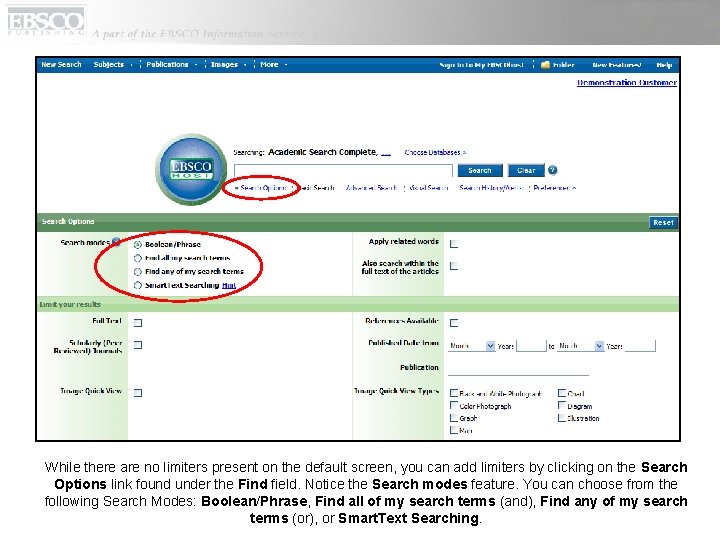Check References Available limiter
This screenshot has height=540, width=720.
point(454,323)
